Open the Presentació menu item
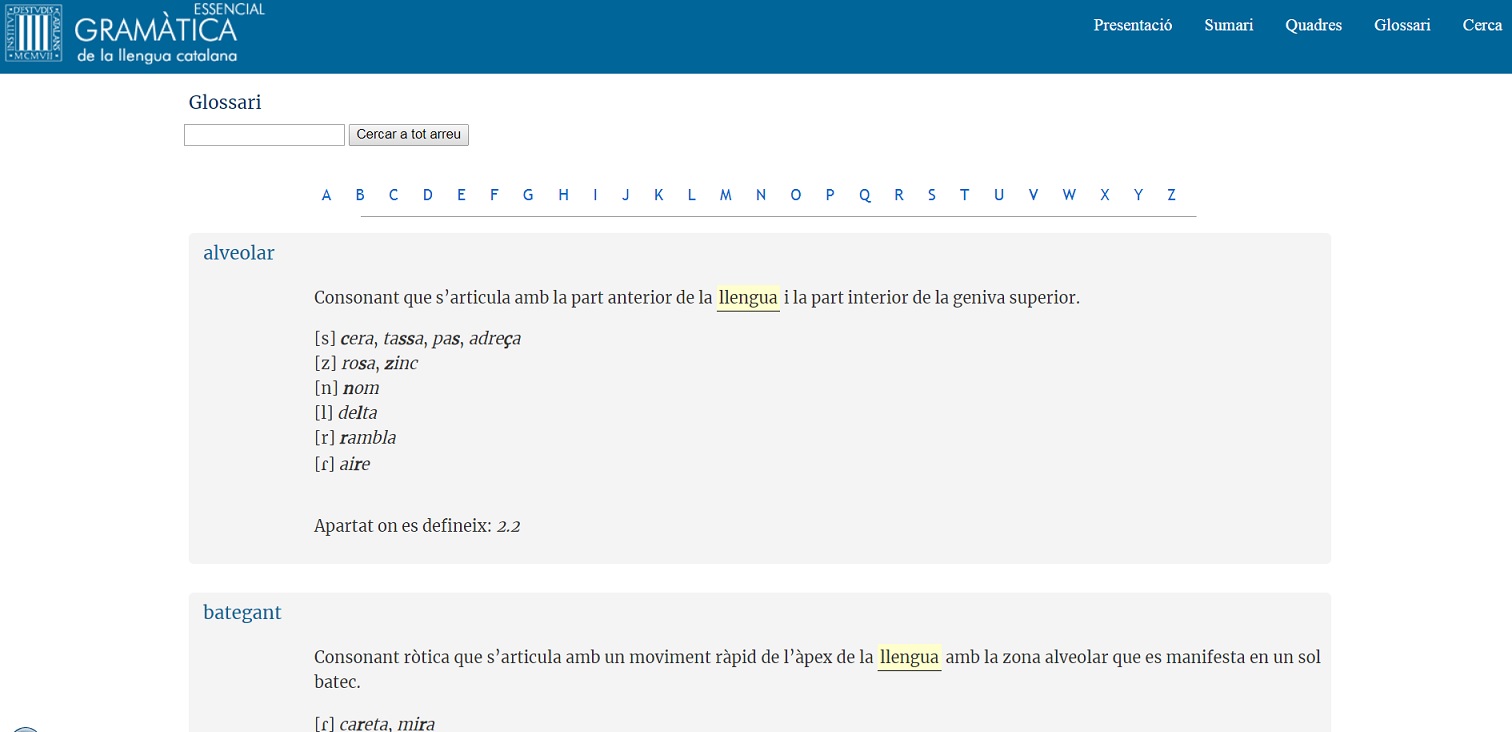This screenshot has height=732, width=1512. pyautogui.click(x=1132, y=25)
